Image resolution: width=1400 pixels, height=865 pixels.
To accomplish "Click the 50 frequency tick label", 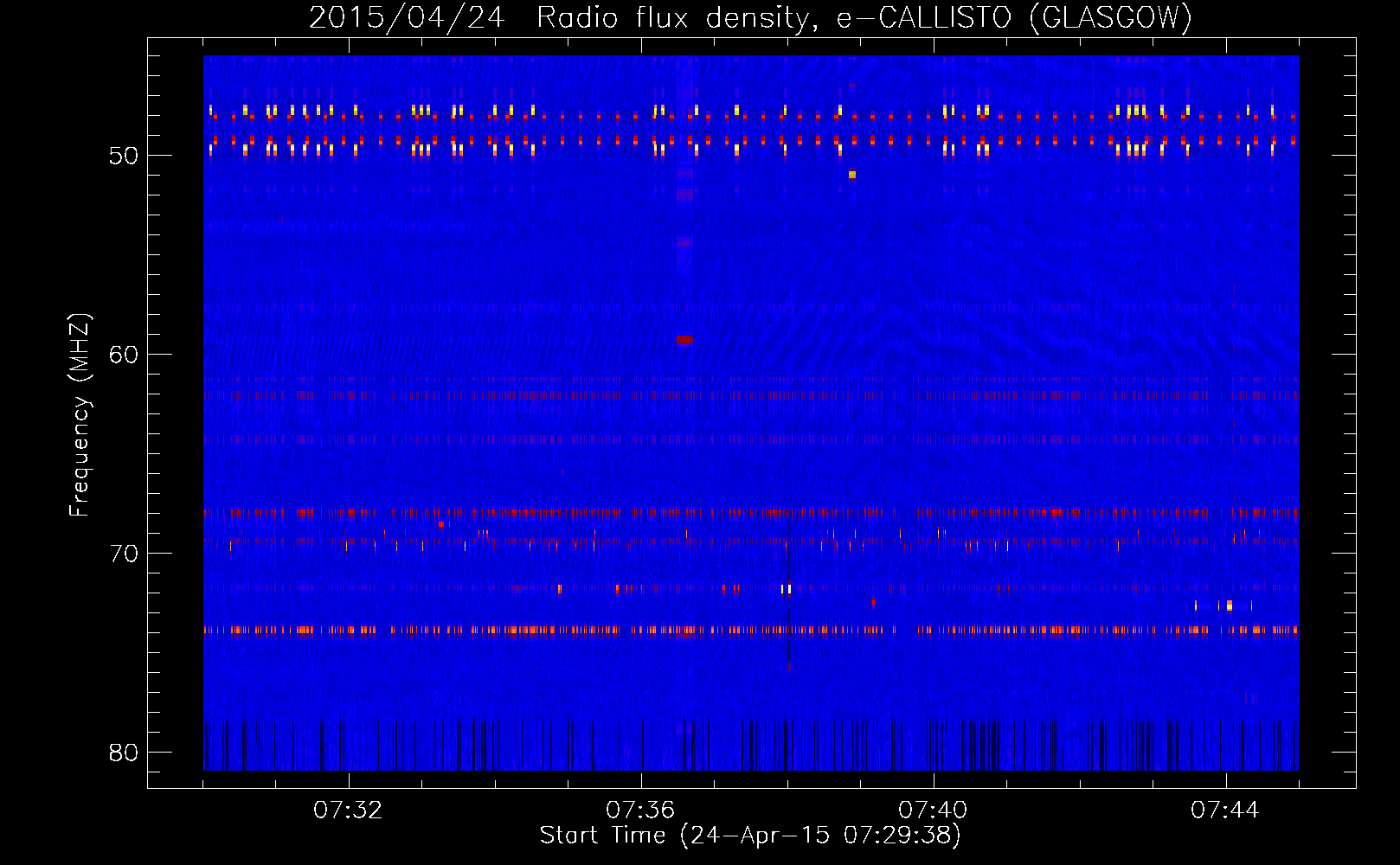I will [124, 156].
